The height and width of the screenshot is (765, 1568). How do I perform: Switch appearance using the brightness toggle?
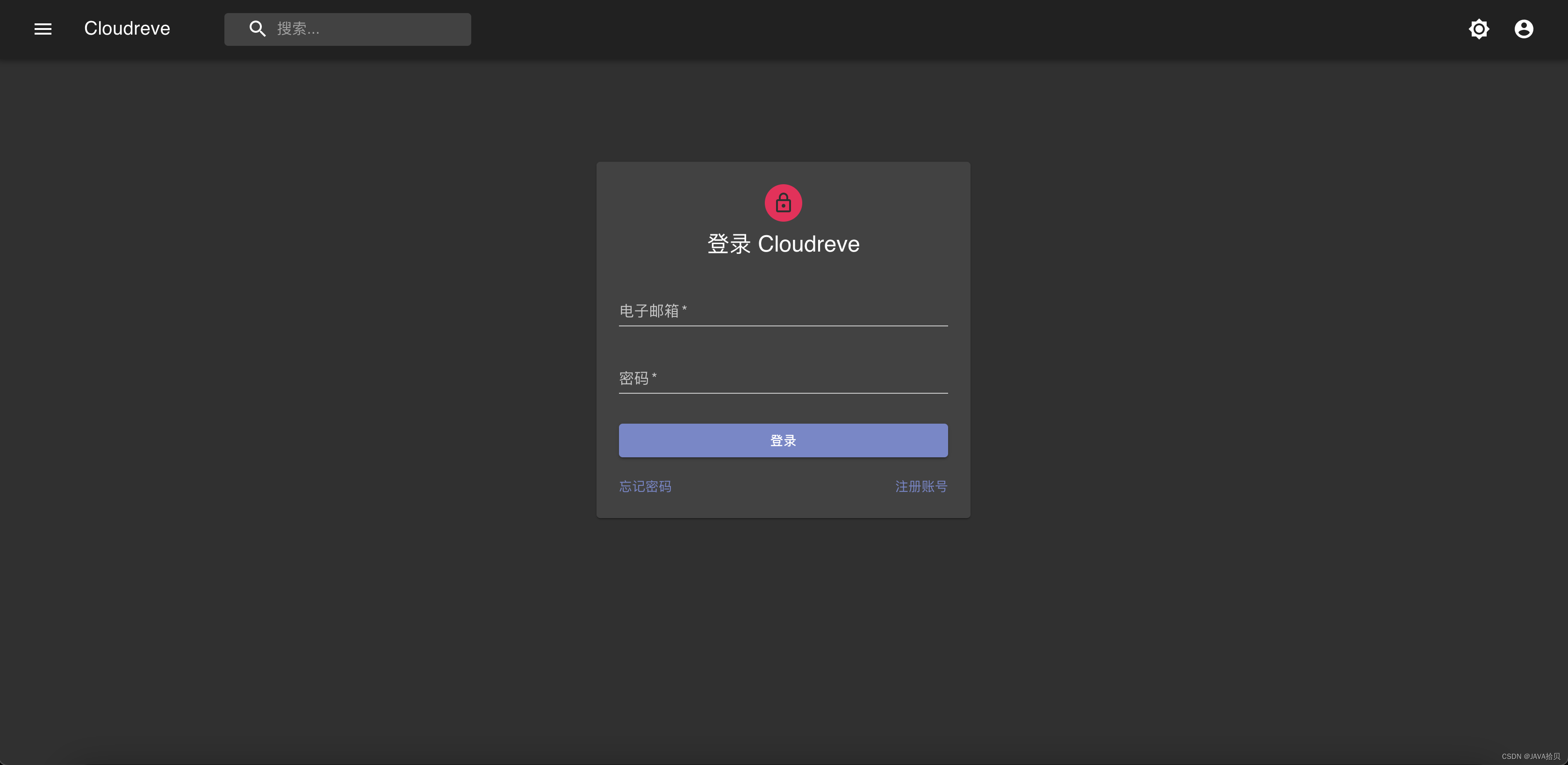point(1479,29)
